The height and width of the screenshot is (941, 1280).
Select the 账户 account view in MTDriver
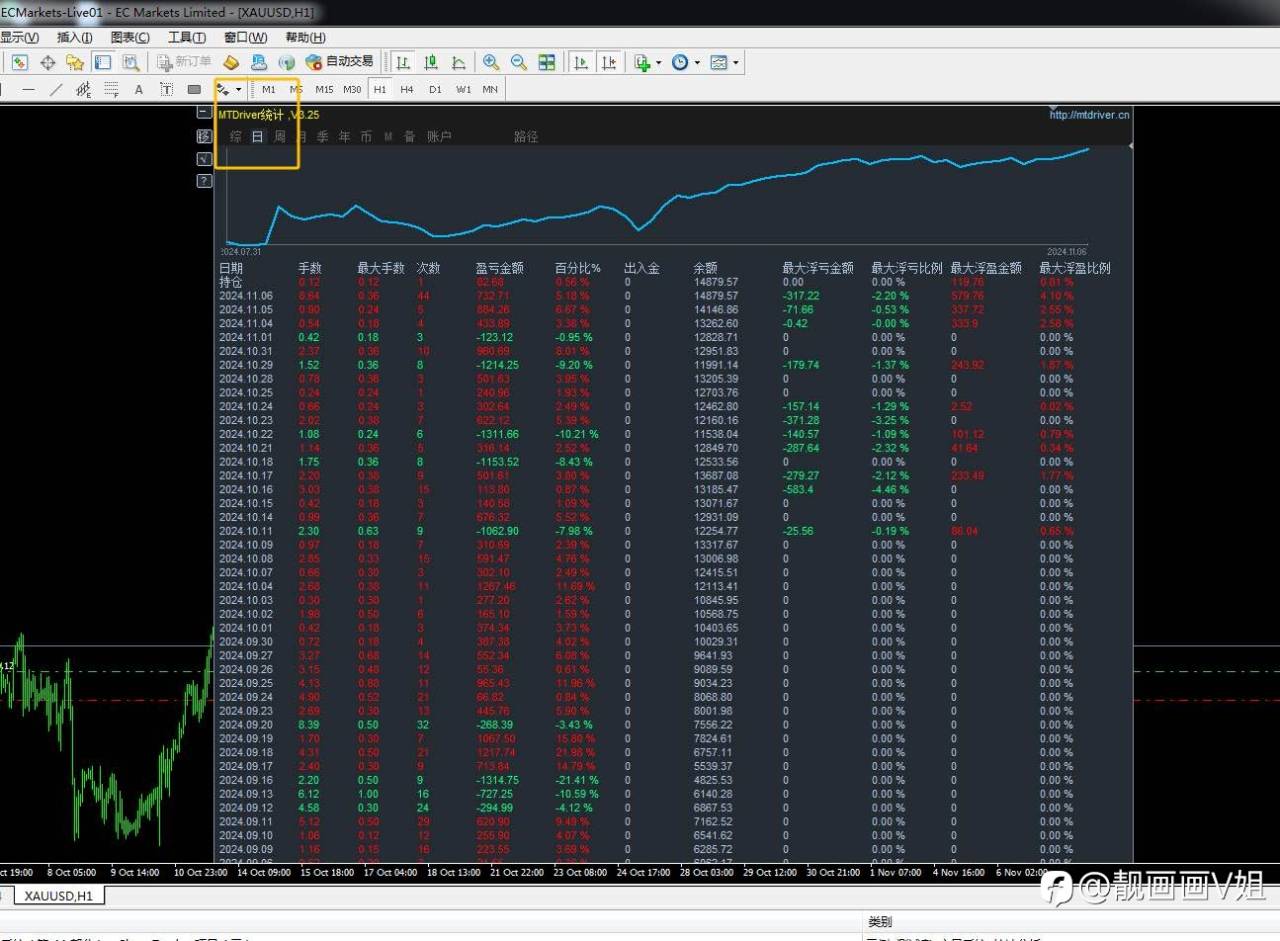[439, 137]
